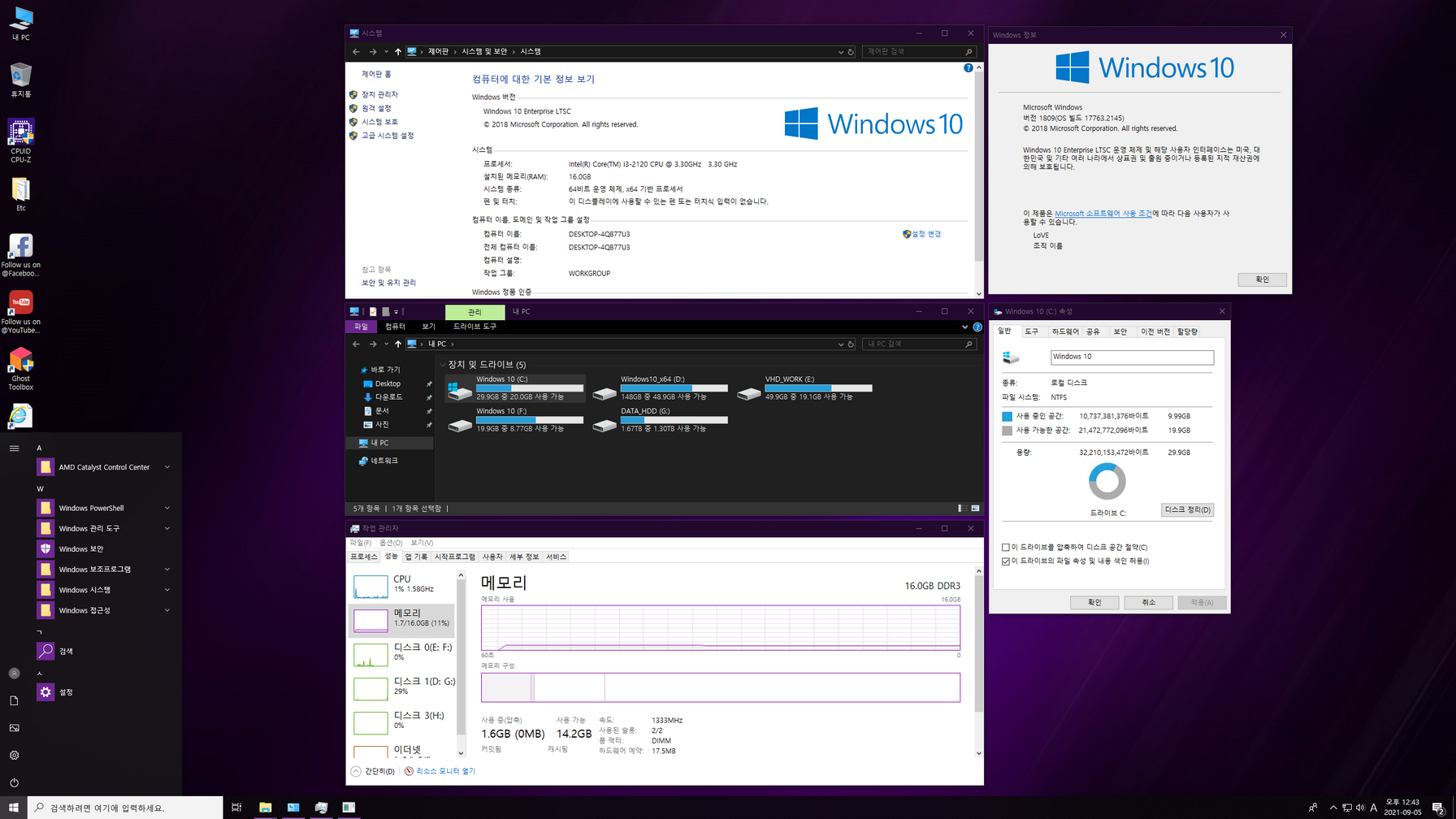Expand Windows 보조프로그램 folder
Screen dimensions: 1456x819
pyautogui.click(x=106, y=570)
